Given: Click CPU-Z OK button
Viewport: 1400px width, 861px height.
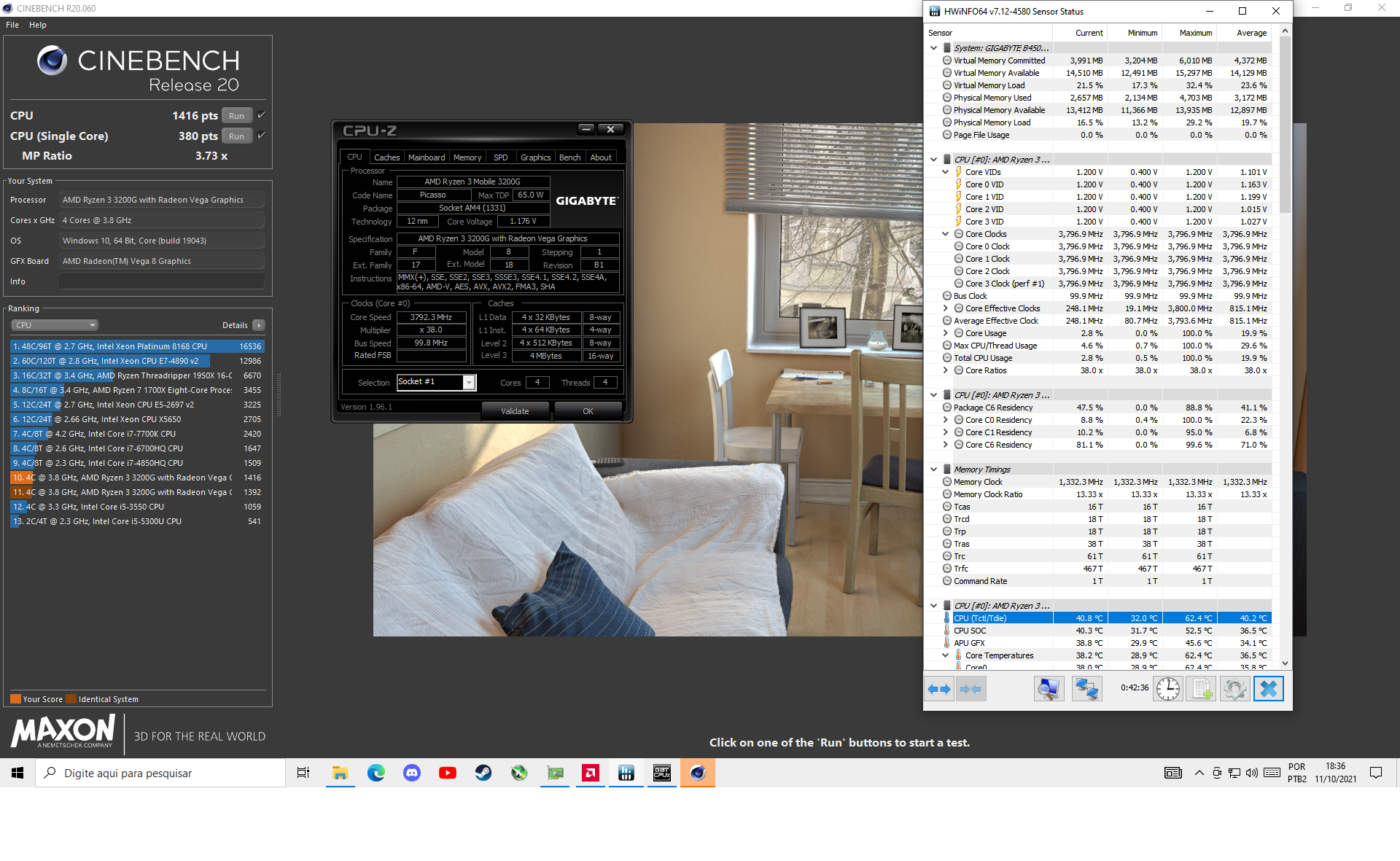Looking at the screenshot, I should click(x=588, y=411).
